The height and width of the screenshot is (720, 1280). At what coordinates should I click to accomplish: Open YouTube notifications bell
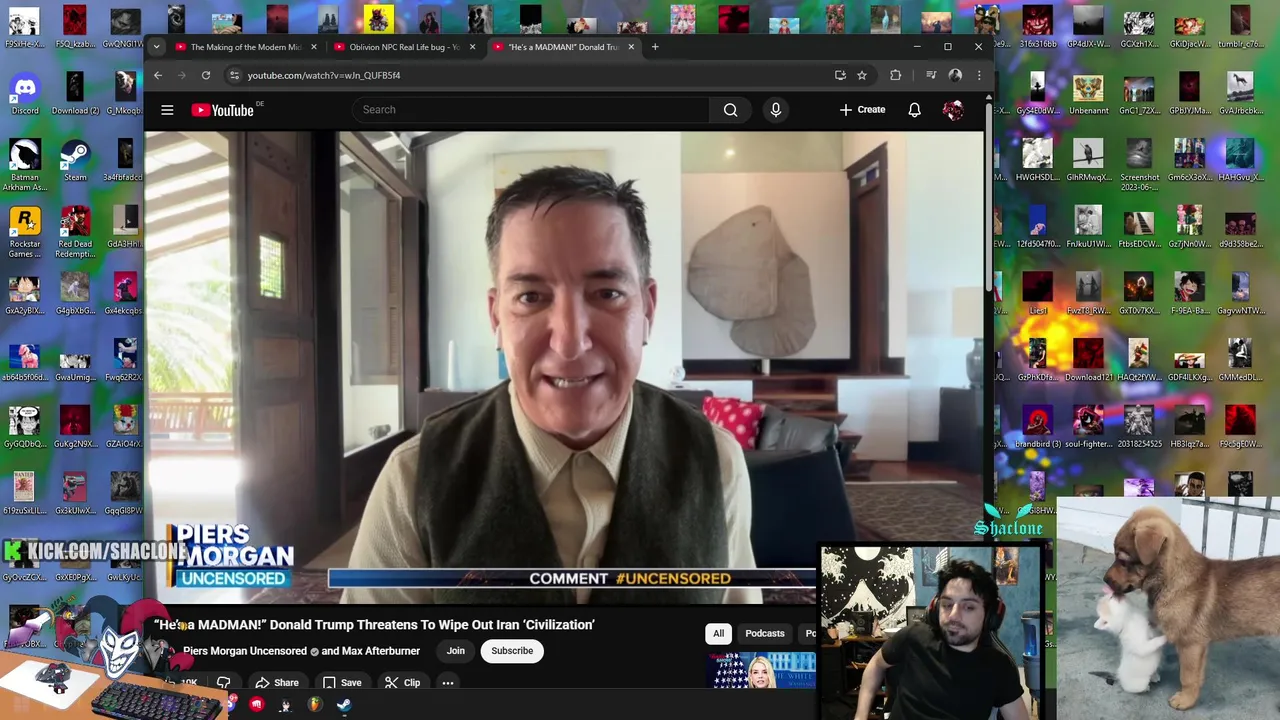pos(914,110)
